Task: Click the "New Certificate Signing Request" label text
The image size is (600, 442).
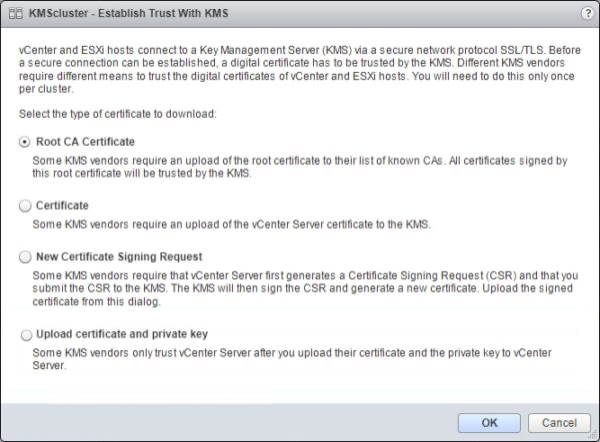Action: click(x=119, y=257)
